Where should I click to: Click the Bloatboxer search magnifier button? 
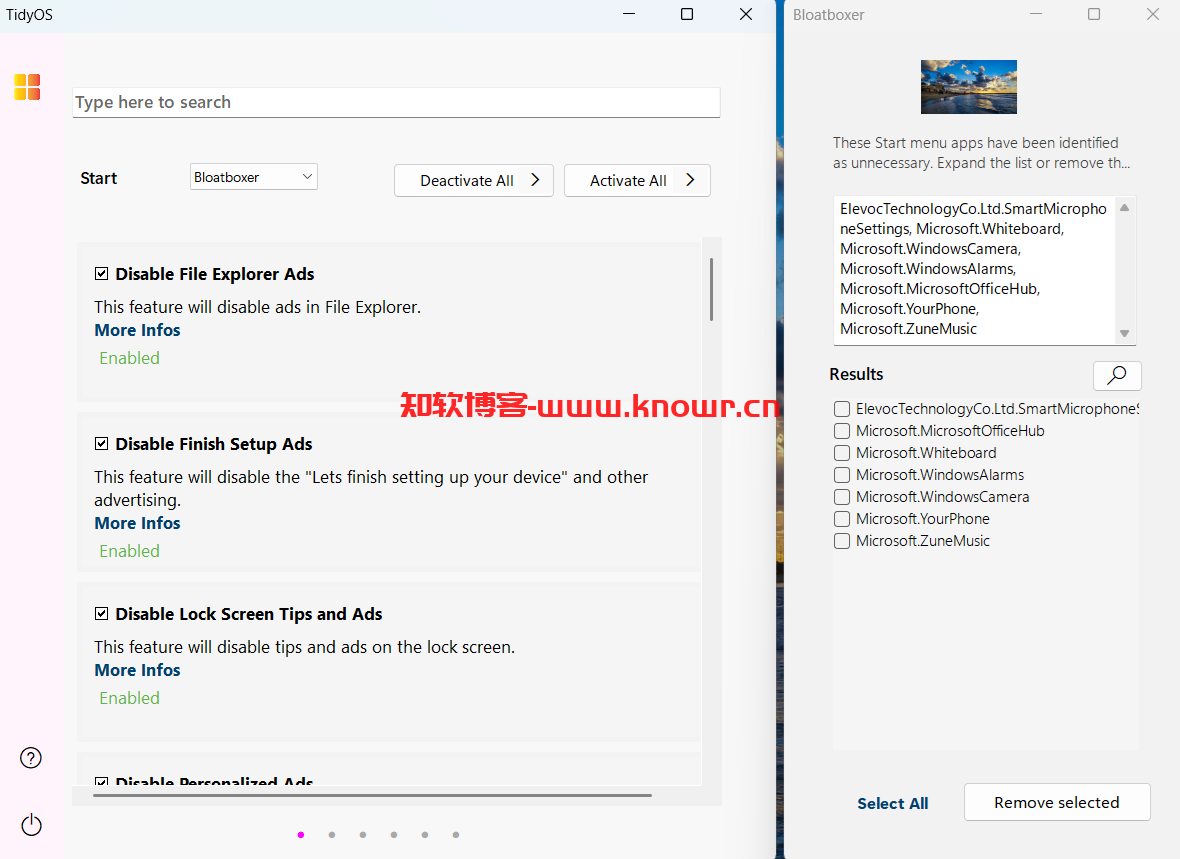coord(1117,375)
